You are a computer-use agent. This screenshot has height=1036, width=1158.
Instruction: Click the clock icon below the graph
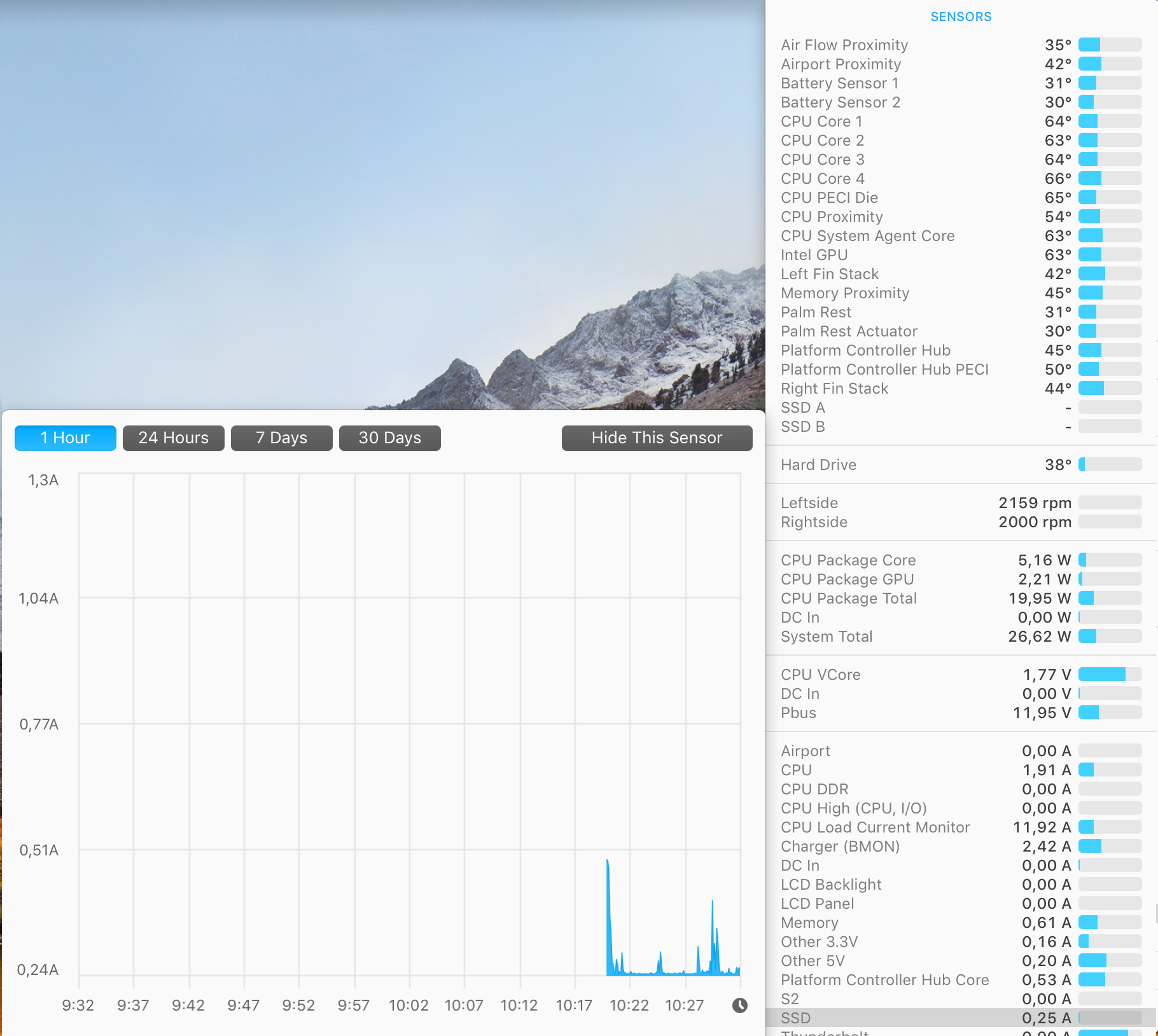(x=740, y=1005)
